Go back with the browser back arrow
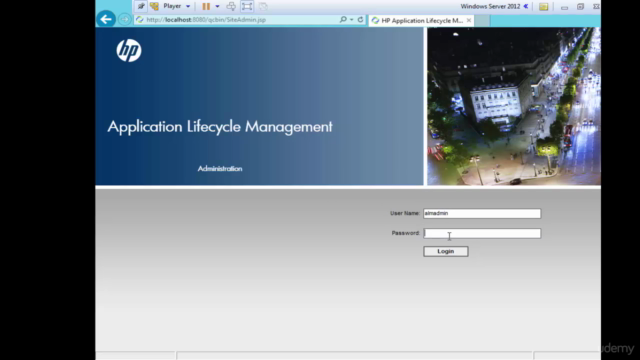 [x=106, y=19]
